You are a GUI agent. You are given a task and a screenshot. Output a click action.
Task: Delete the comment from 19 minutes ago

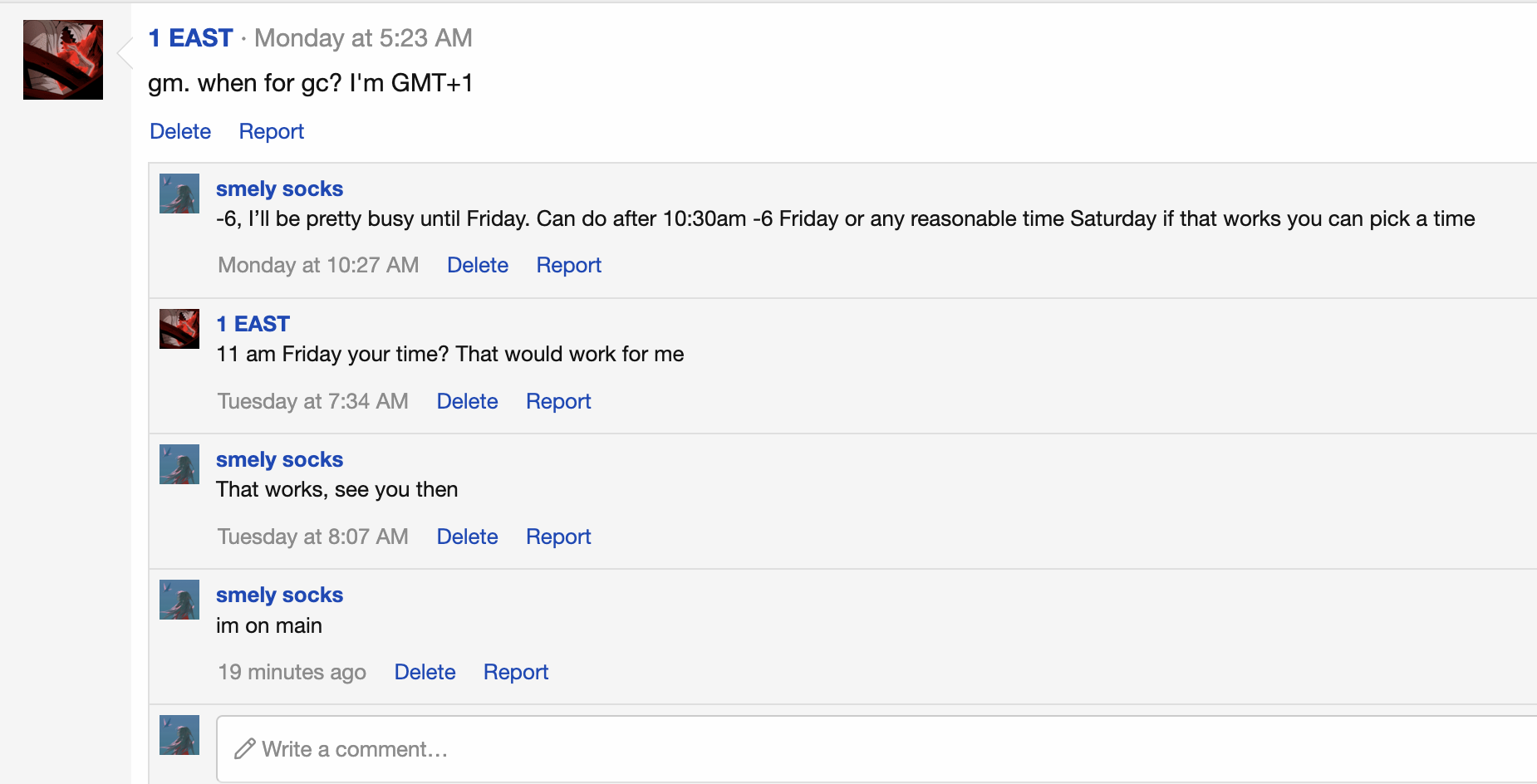click(425, 672)
